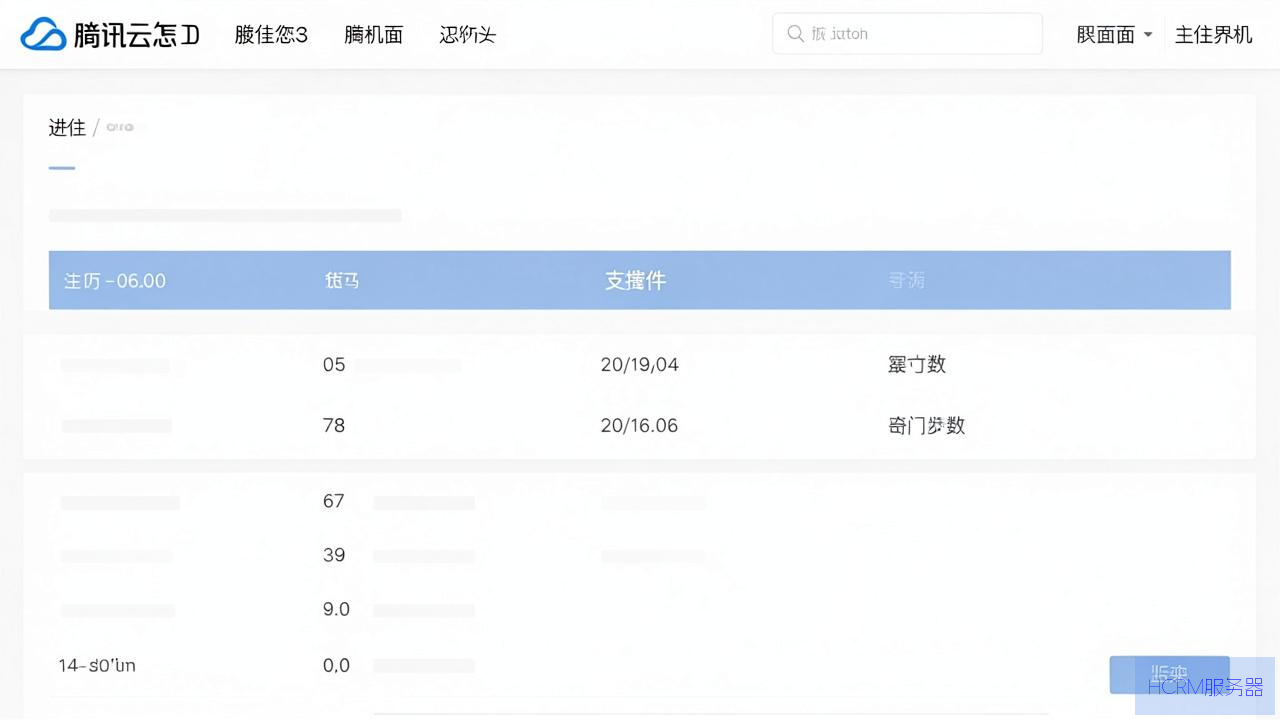Open the 腰佳您3 navigation menu item

coord(271,35)
